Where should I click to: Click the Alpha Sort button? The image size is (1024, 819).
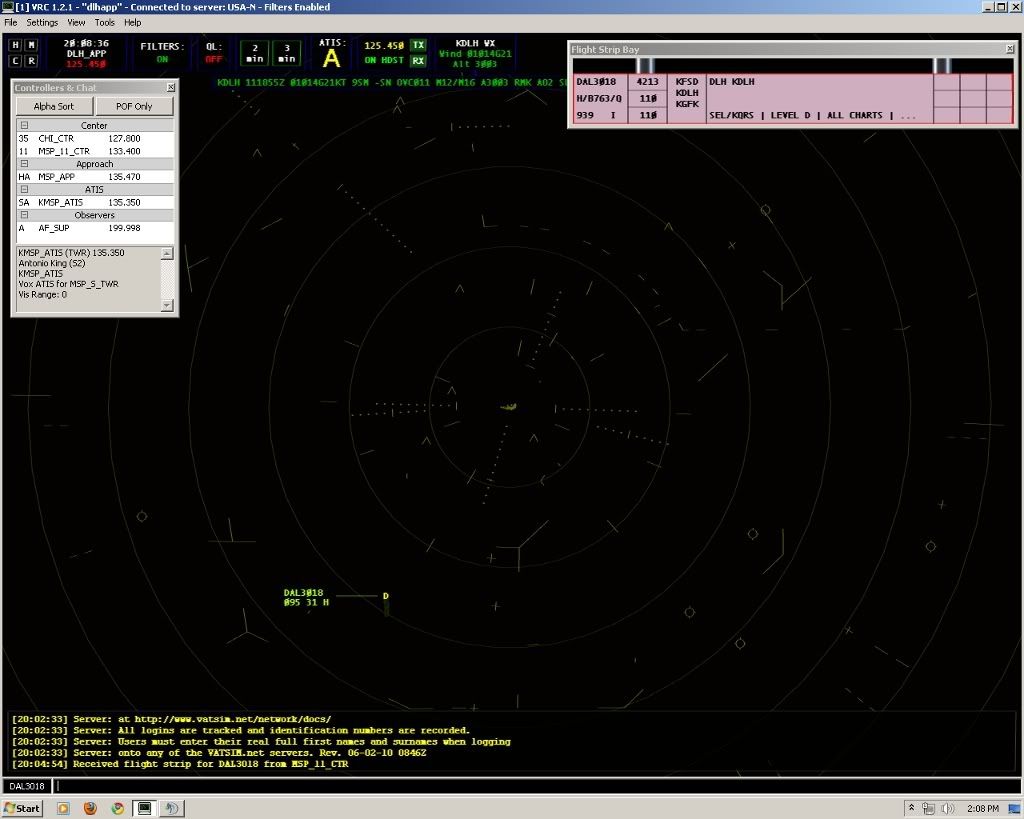(x=53, y=106)
